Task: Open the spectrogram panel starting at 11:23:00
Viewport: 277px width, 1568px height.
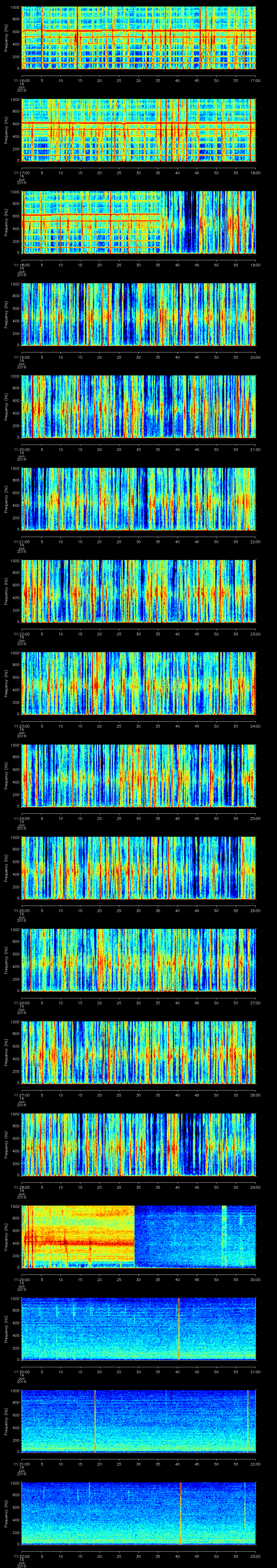Action: click(139, 683)
